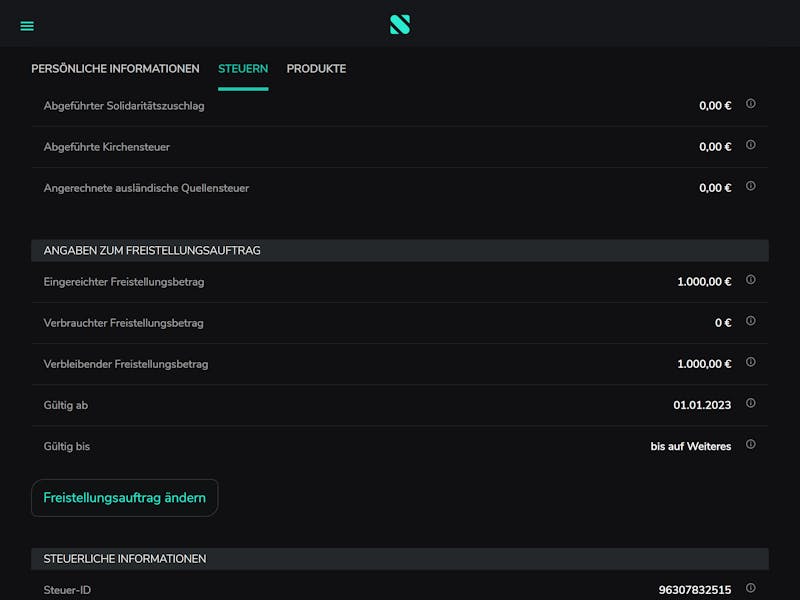The width and height of the screenshot is (800, 600).
Task: Click the bis auf Weiteres value
Action: pyautogui.click(x=691, y=446)
